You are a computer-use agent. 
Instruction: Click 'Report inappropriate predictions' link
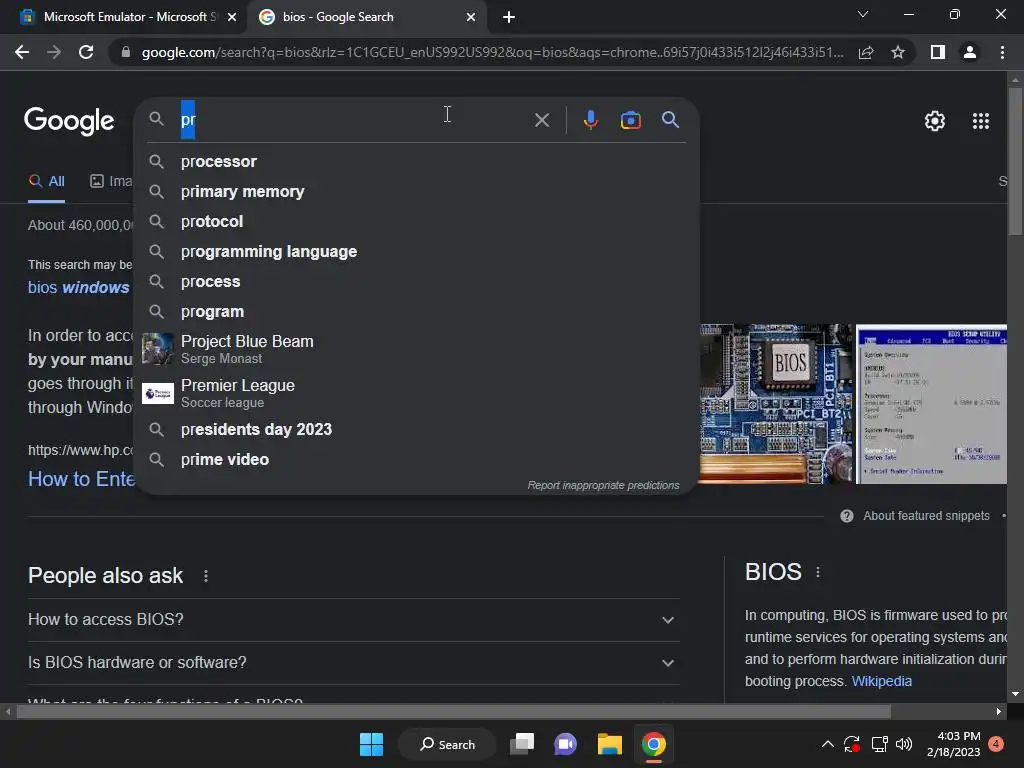pos(603,485)
